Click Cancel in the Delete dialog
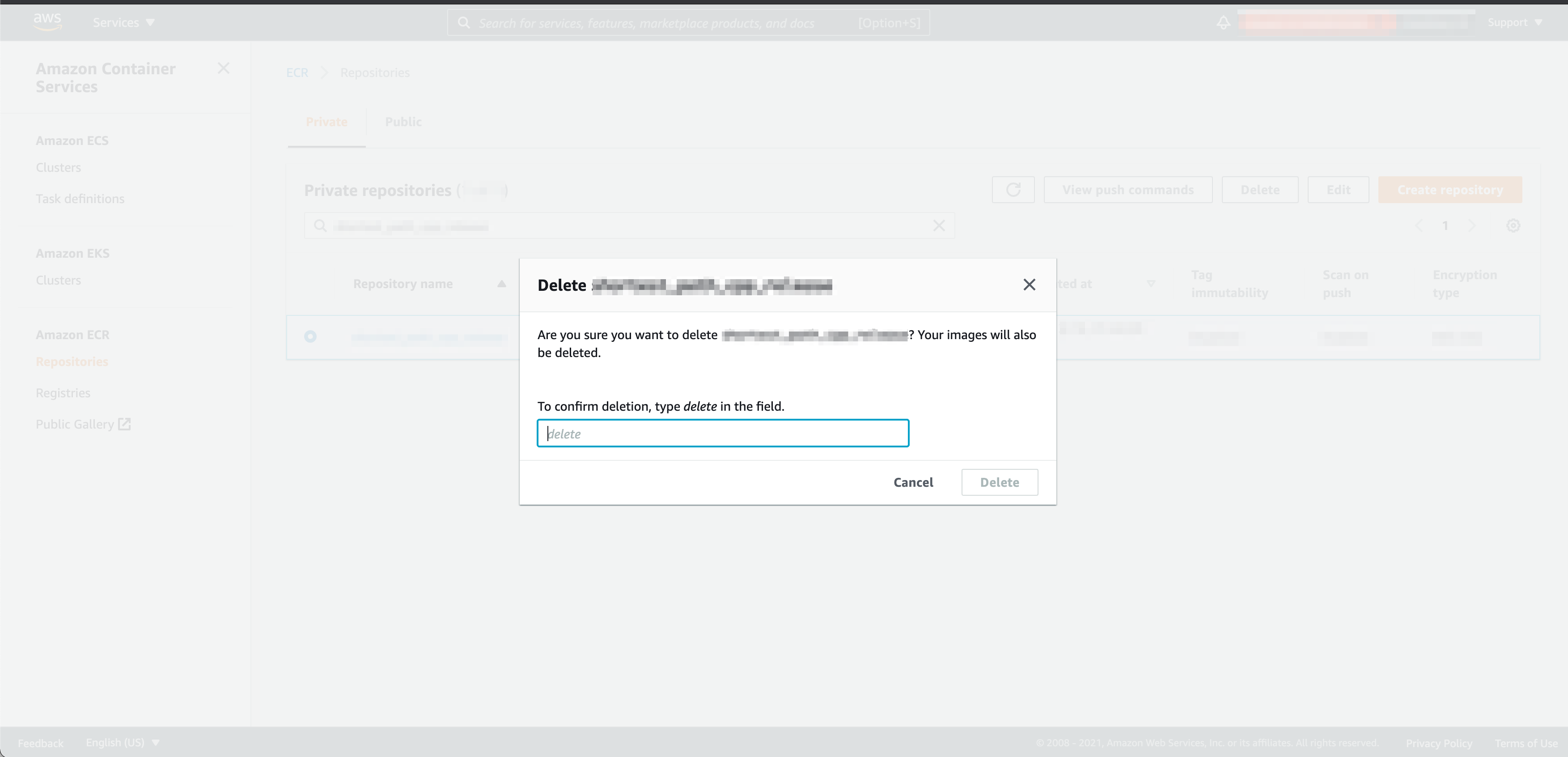Viewport: 1568px width, 757px height. [x=913, y=482]
